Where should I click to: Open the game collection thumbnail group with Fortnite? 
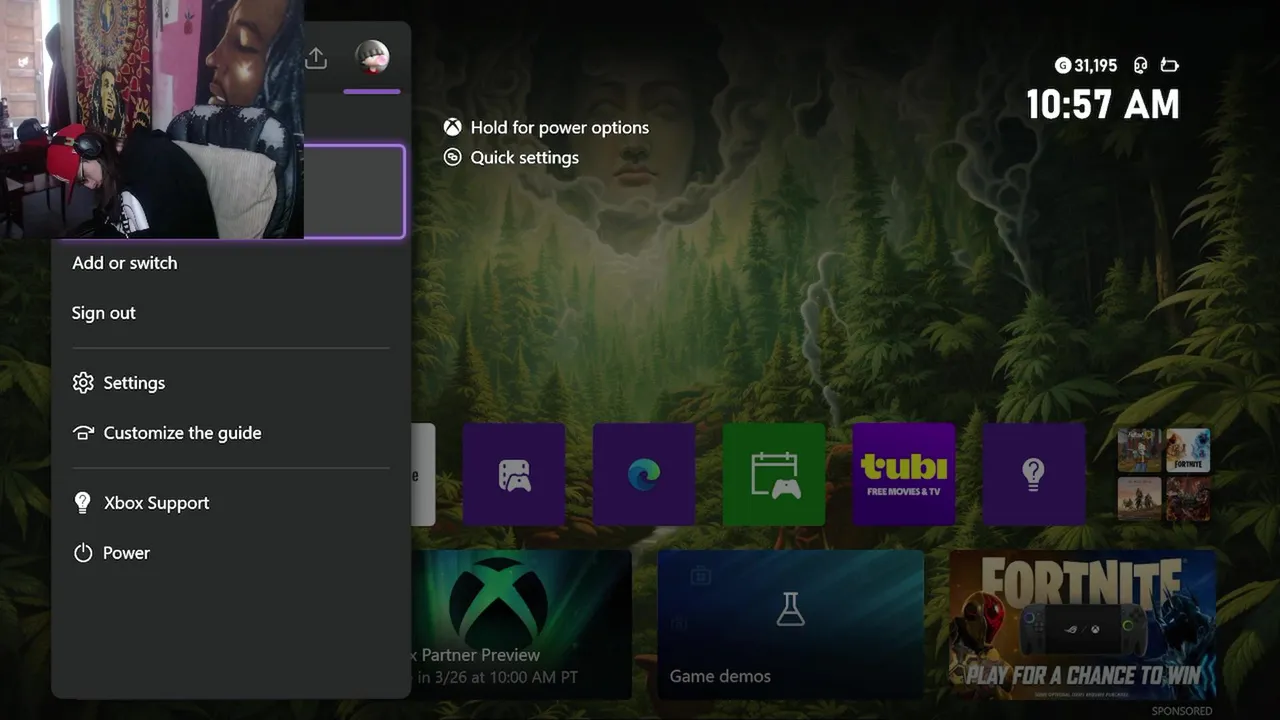pos(1164,474)
